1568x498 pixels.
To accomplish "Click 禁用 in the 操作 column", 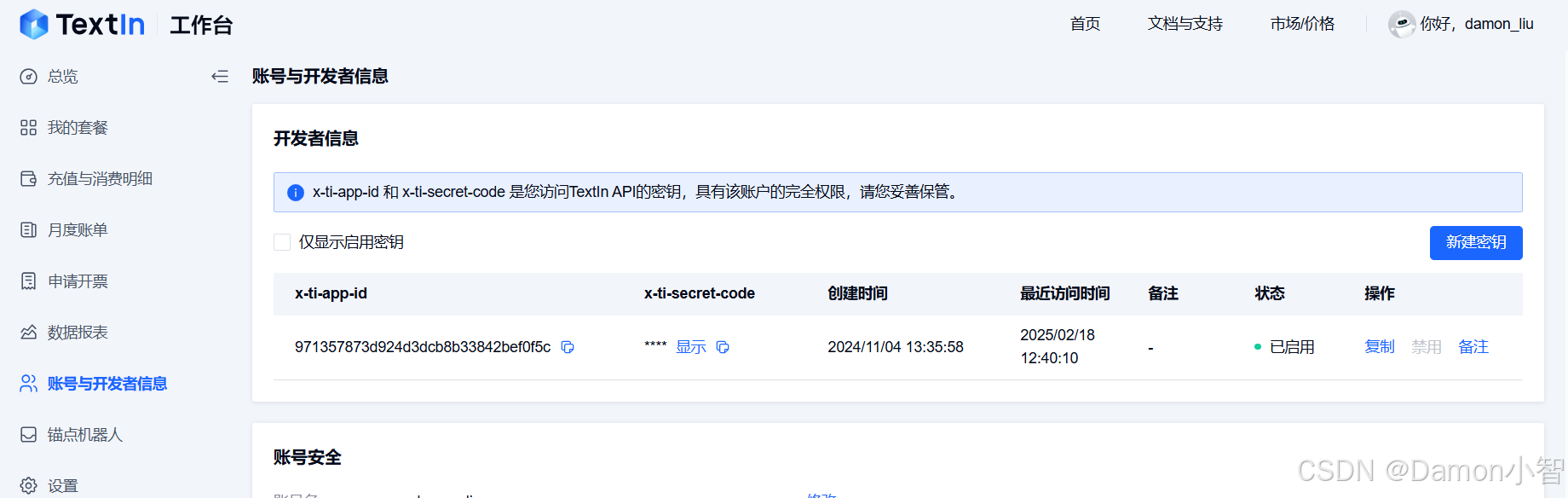I will pos(1427,347).
